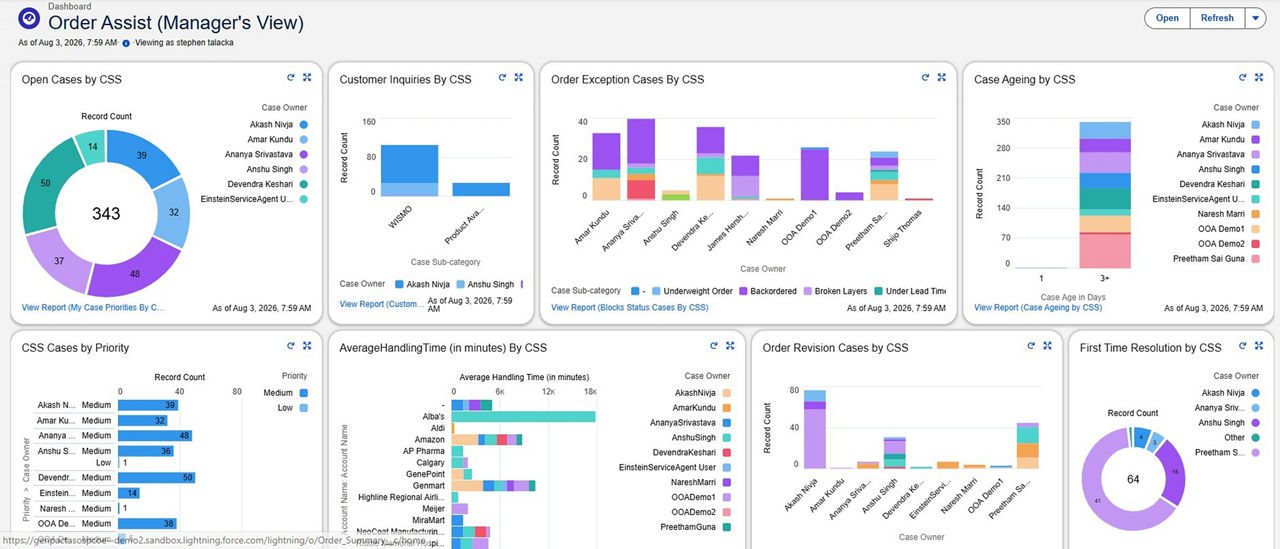Click the Devendra Medium bar showing 50
The image size is (1280, 549).
coord(156,478)
